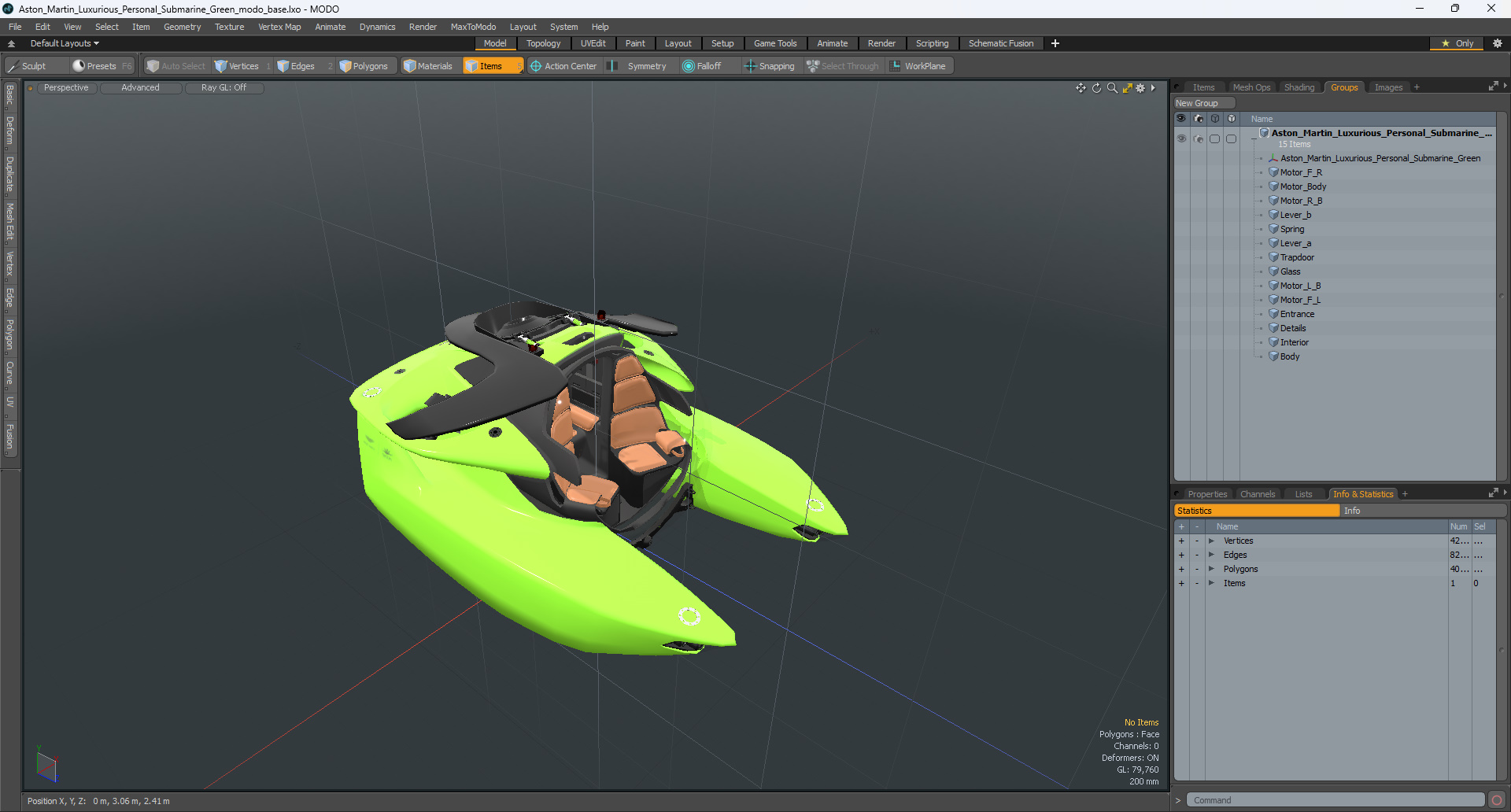Viewport: 1511px width, 812px height.
Task: Switch to the Mesh Ops panel tab
Action: click(1251, 87)
